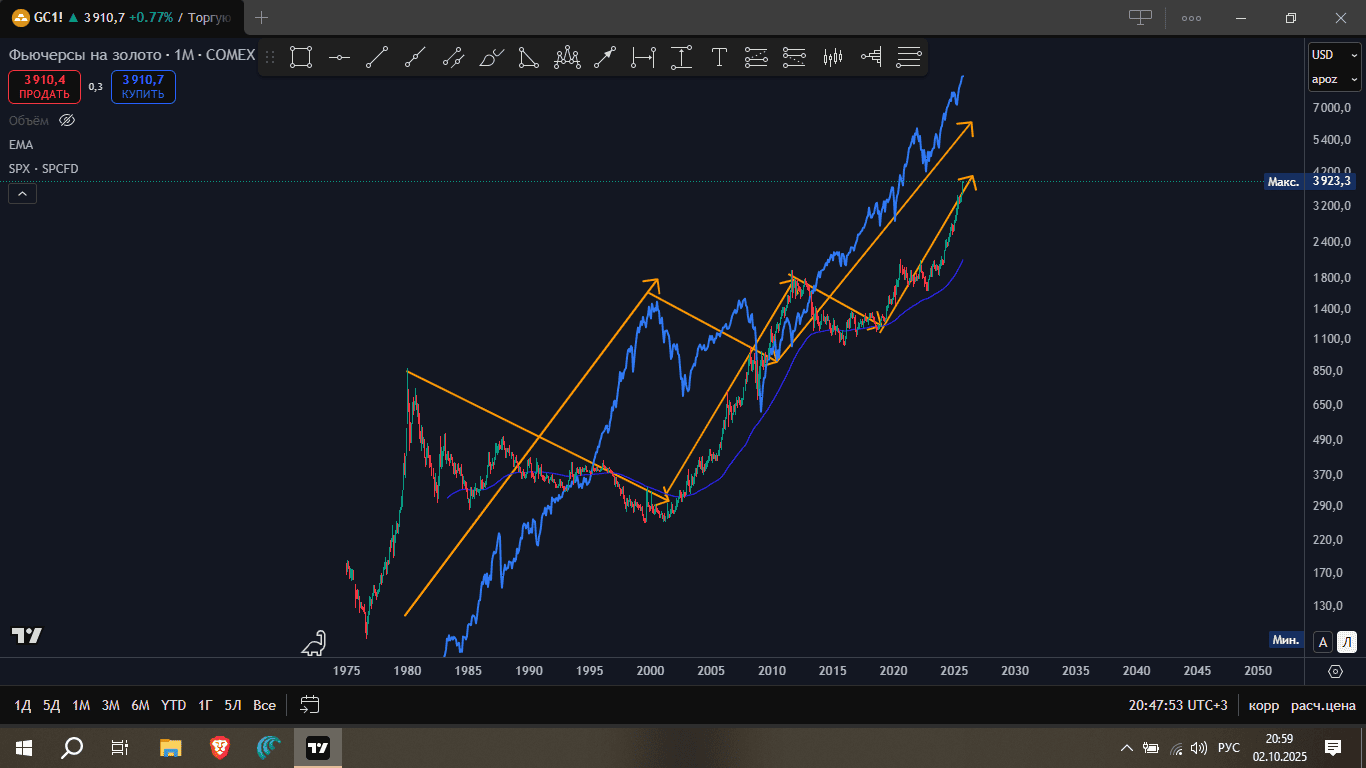The width and height of the screenshot is (1366, 768).
Task: Toggle logarithmic scale 'Л' button
Action: 1347,642
